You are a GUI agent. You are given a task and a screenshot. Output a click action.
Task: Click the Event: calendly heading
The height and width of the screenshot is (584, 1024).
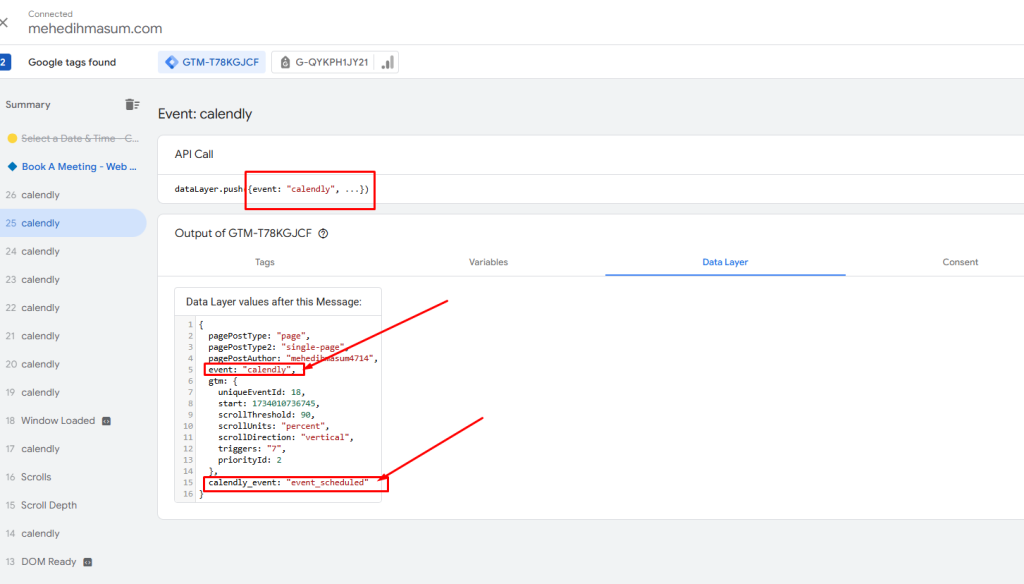205,114
